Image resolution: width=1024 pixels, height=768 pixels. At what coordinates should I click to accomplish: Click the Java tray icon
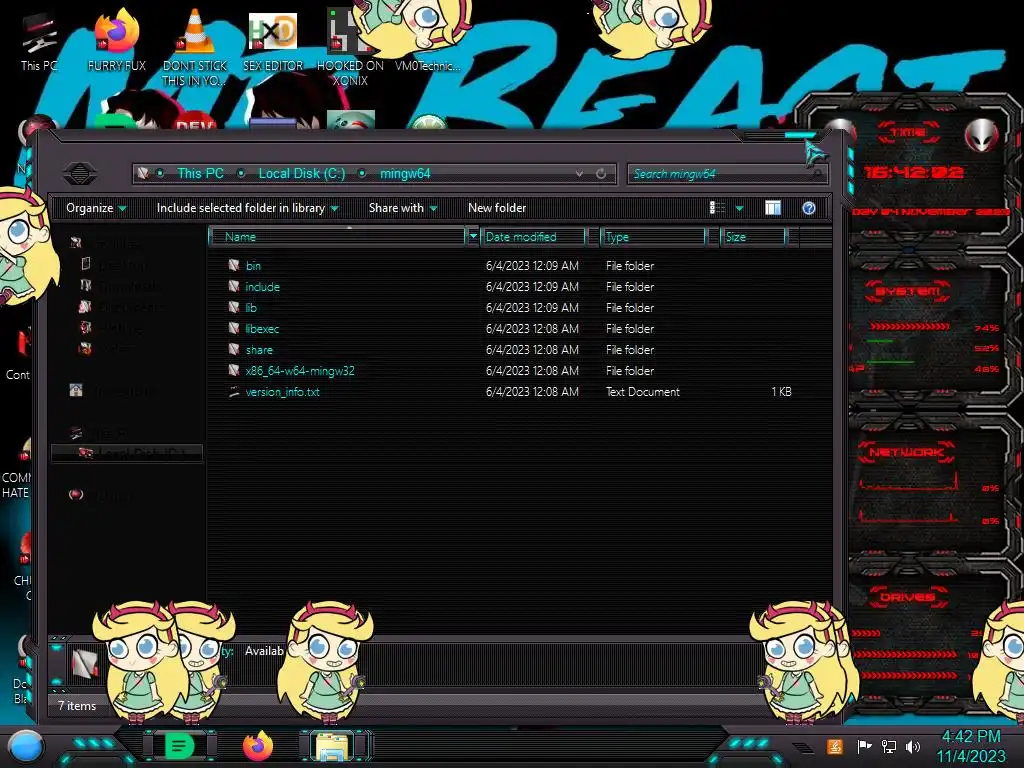tap(834, 746)
